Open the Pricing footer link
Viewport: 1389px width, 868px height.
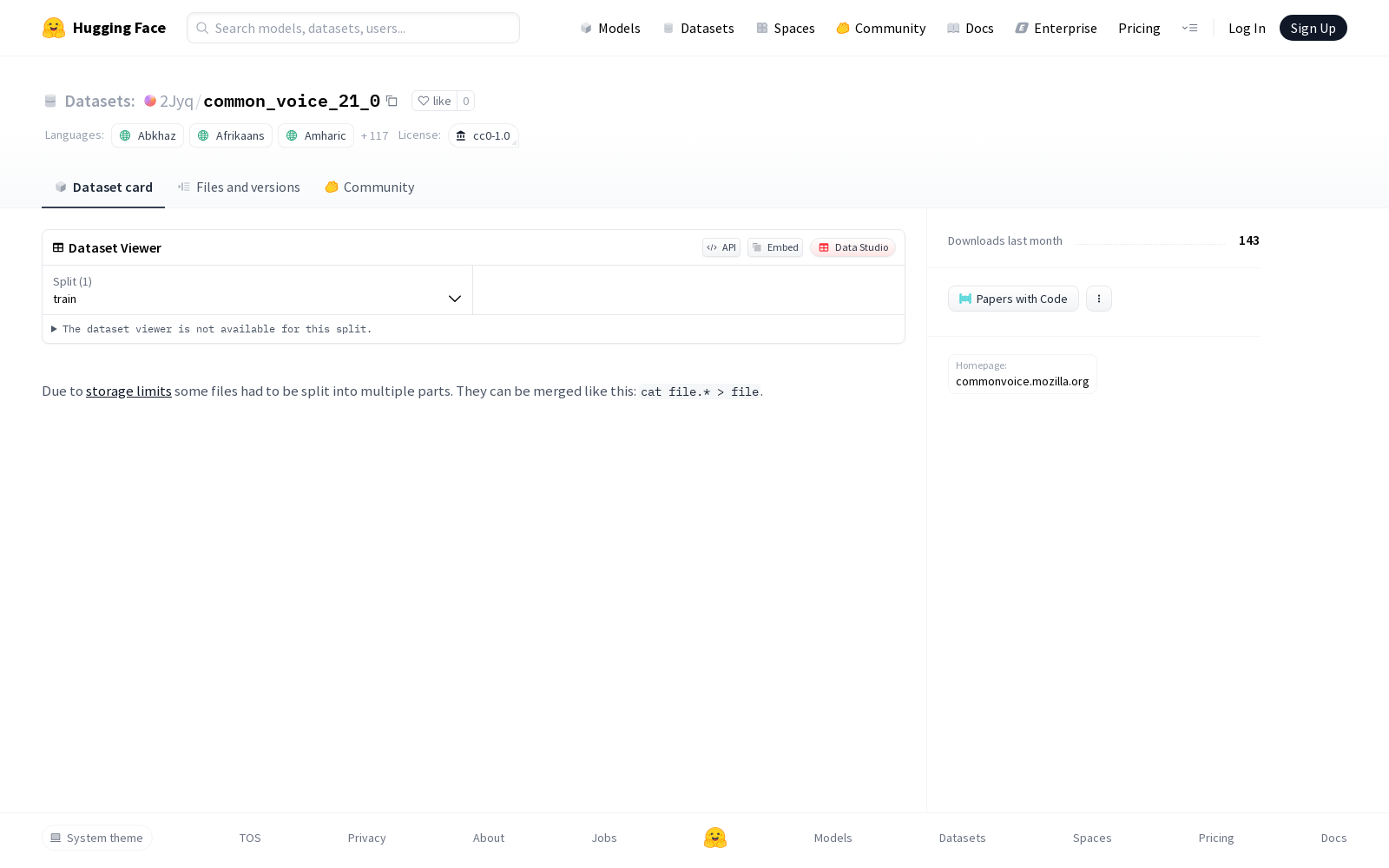tap(1216, 838)
